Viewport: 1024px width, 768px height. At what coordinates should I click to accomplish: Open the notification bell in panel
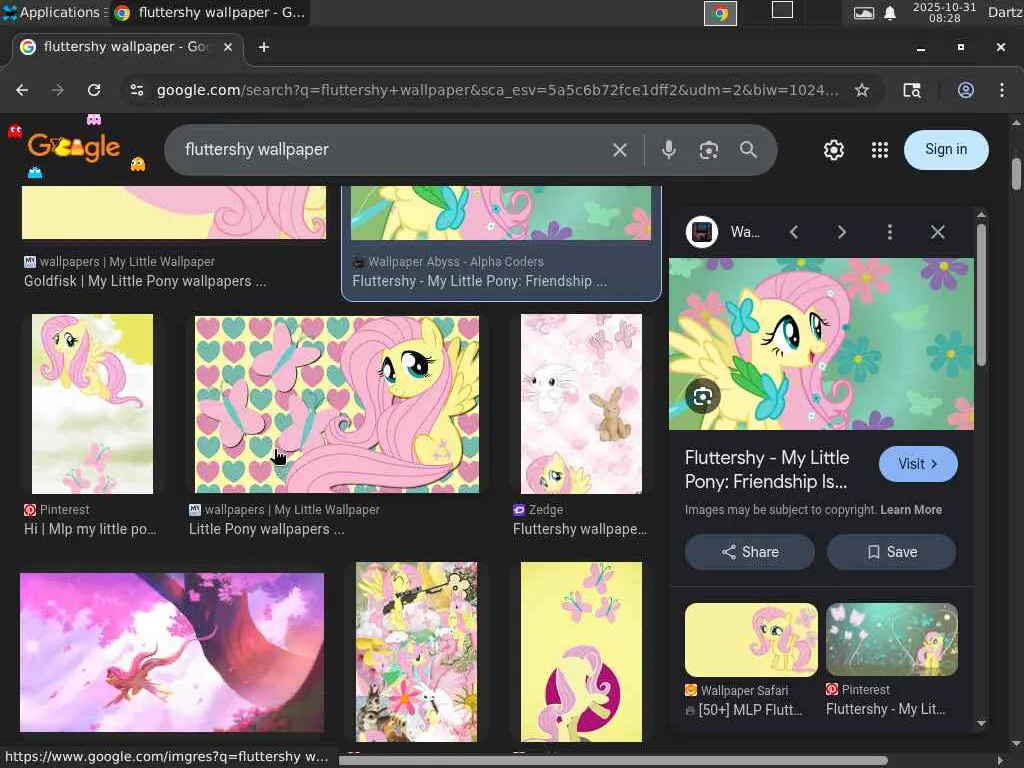tap(889, 13)
